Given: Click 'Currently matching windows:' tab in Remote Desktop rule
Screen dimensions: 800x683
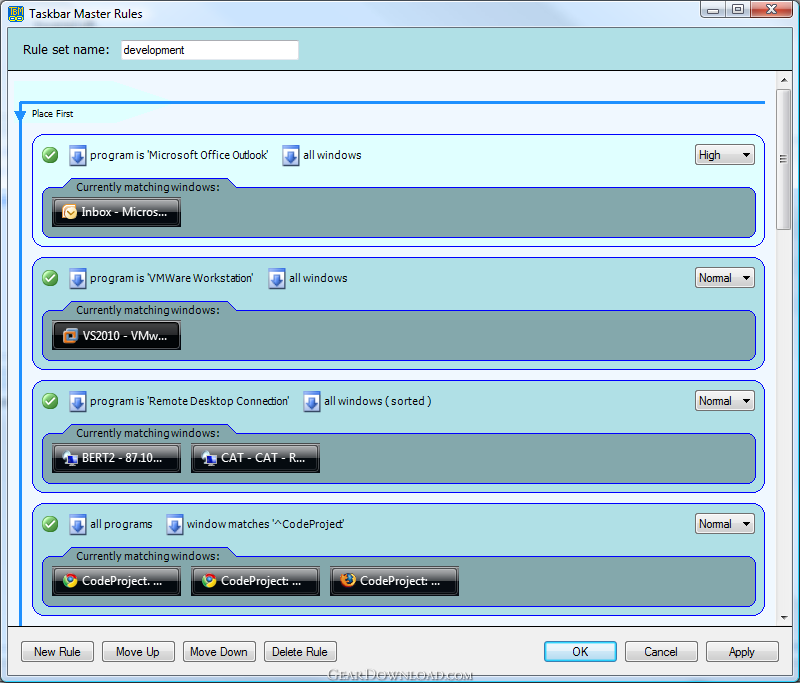Looking at the screenshot, I should (x=148, y=433).
